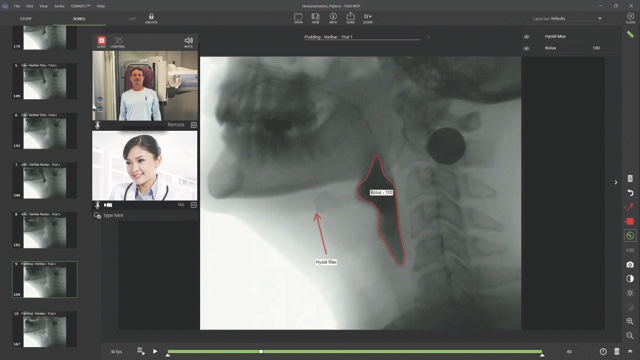Click the green circled tool icon
The height and width of the screenshot is (360, 640).
pyautogui.click(x=630, y=236)
